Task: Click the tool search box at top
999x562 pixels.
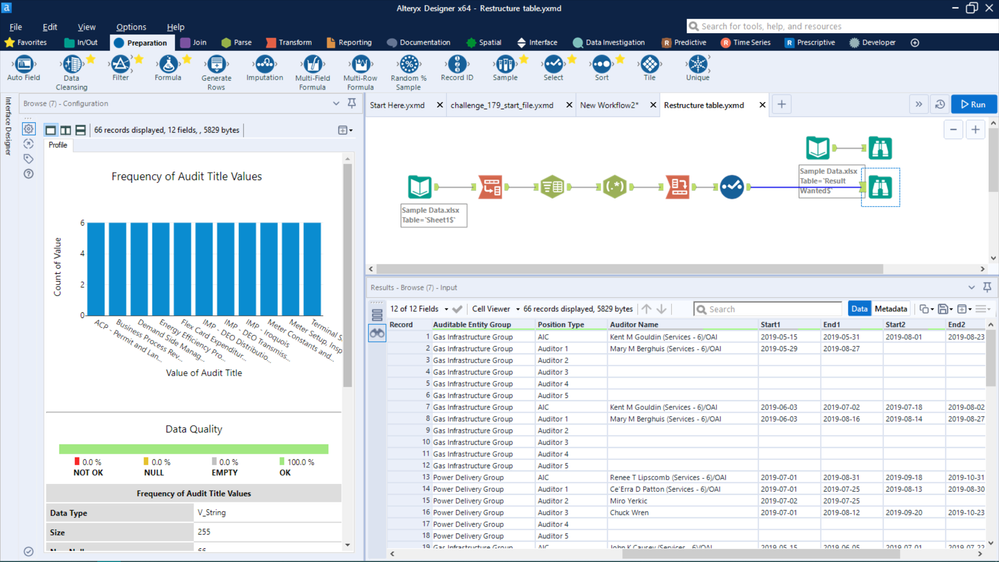Action: (x=842, y=26)
